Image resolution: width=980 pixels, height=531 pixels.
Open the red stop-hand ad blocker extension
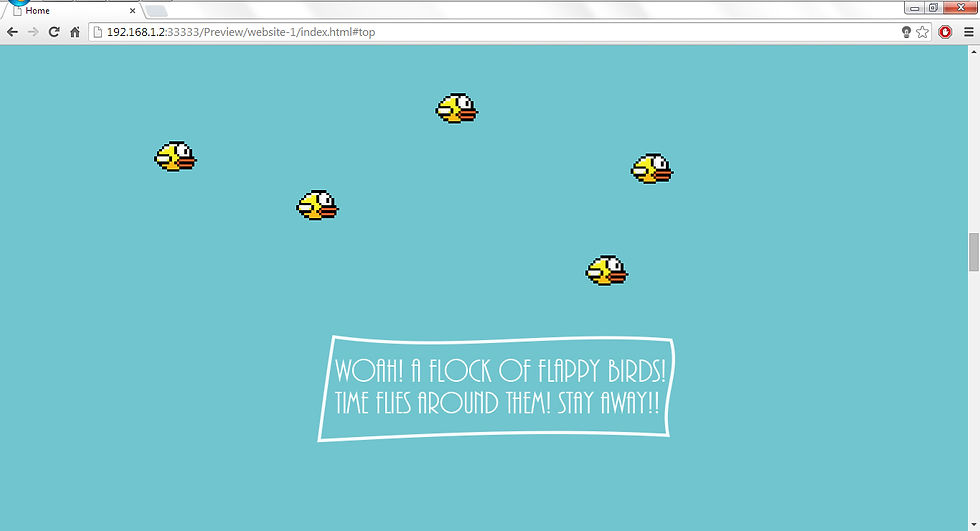coord(945,32)
